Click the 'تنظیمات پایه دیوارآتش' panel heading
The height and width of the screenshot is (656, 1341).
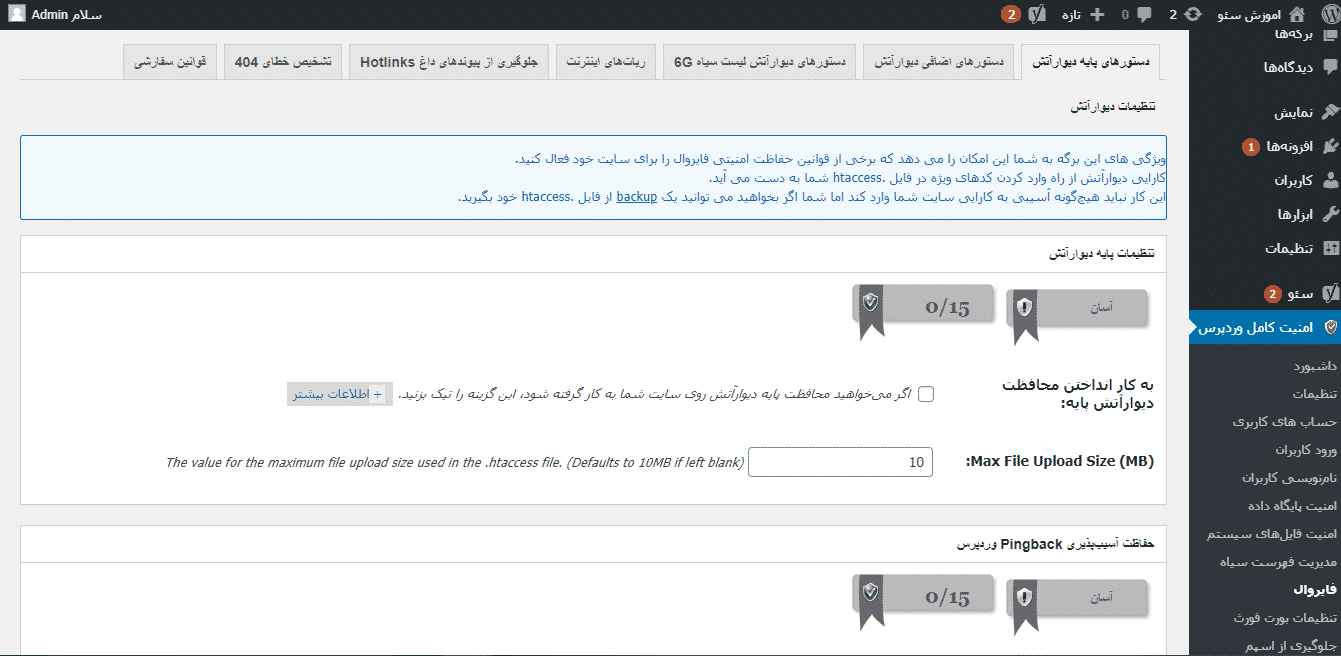pos(1101,254)
